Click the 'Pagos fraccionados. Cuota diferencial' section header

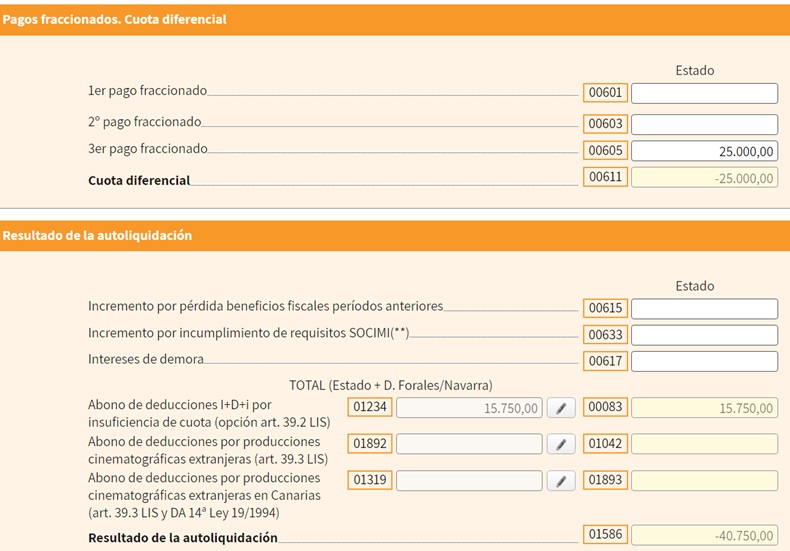(x=395, y=20)
